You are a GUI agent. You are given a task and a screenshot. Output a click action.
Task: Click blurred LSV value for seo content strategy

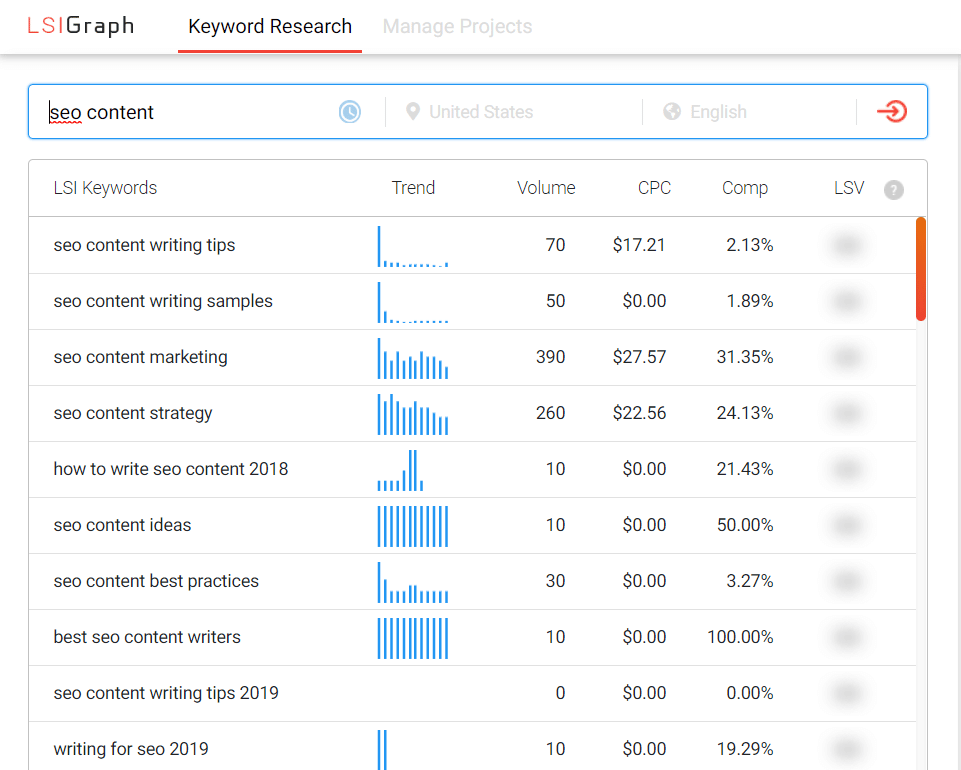coord(847,413)
